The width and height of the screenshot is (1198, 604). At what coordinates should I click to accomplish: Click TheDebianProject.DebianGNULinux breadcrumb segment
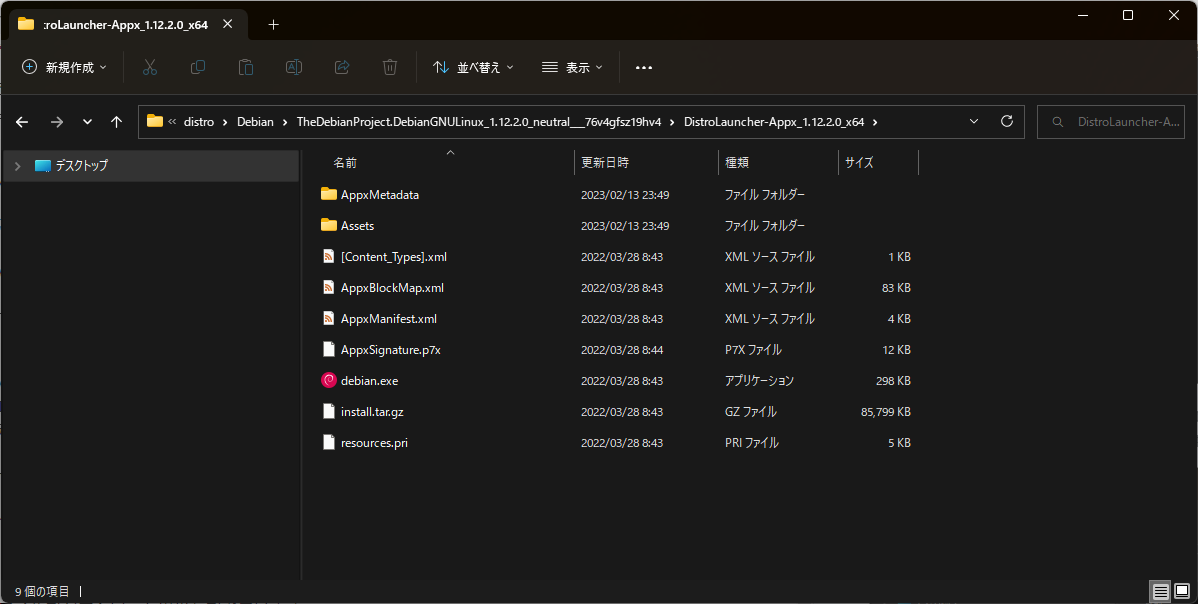[479, 122]
